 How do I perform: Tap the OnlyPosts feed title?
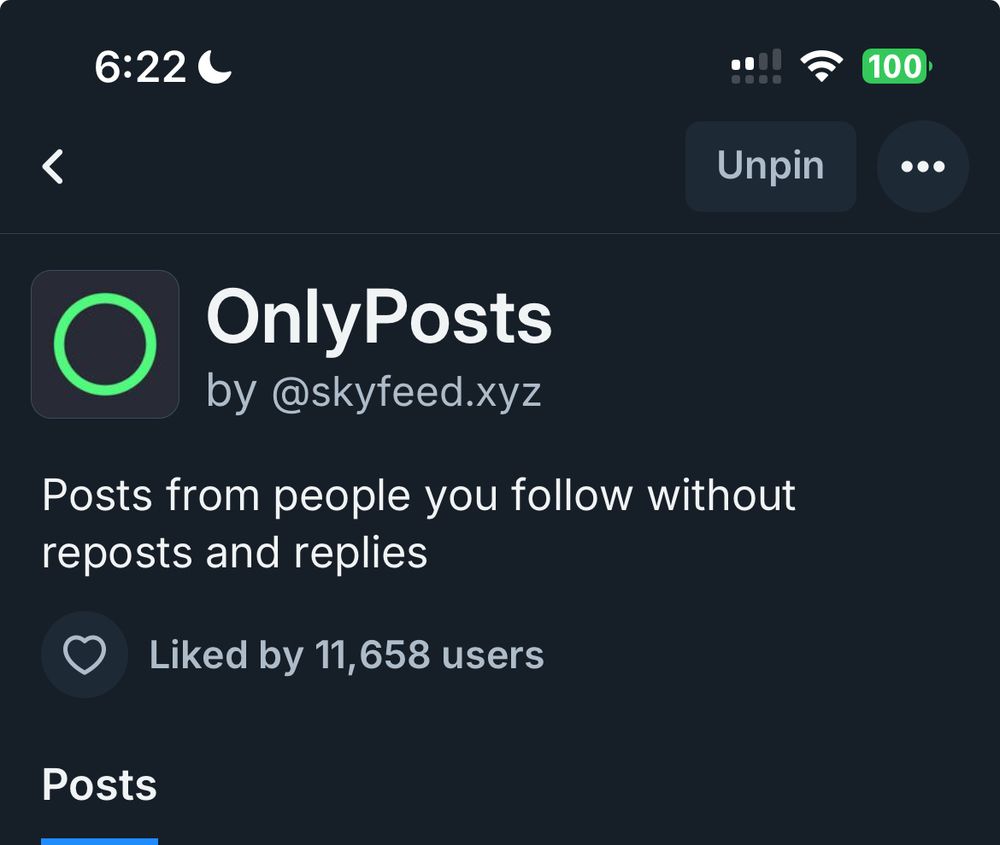point(379,319)
